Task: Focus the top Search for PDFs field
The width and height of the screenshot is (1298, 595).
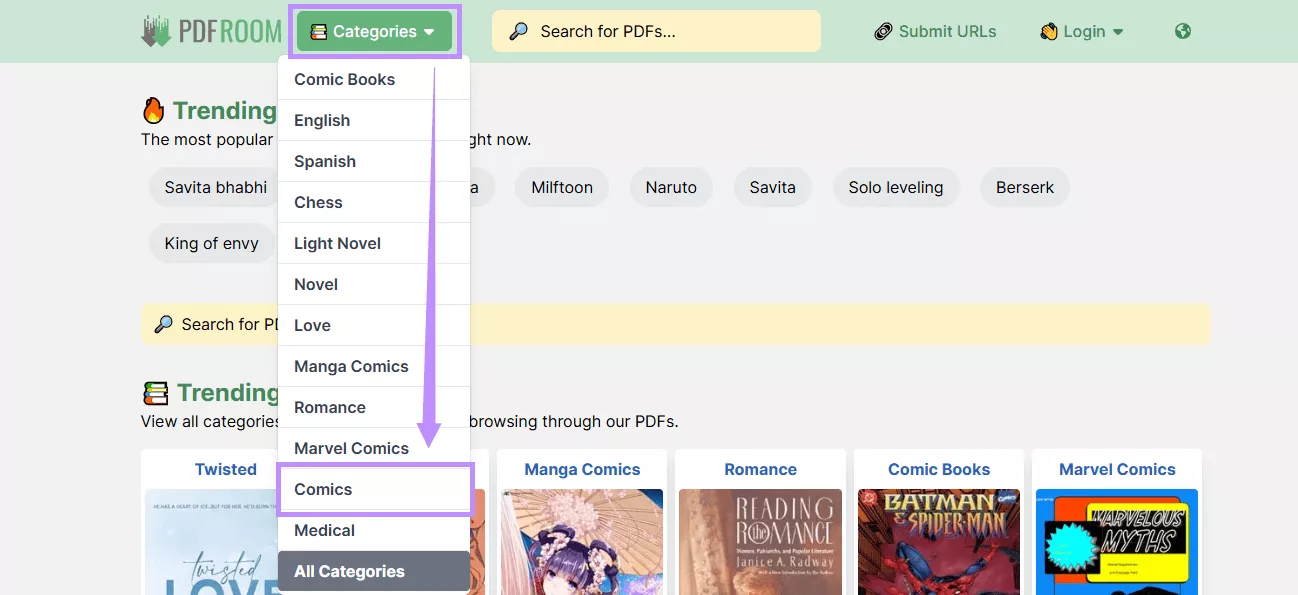Action: (x=656, y=31)
